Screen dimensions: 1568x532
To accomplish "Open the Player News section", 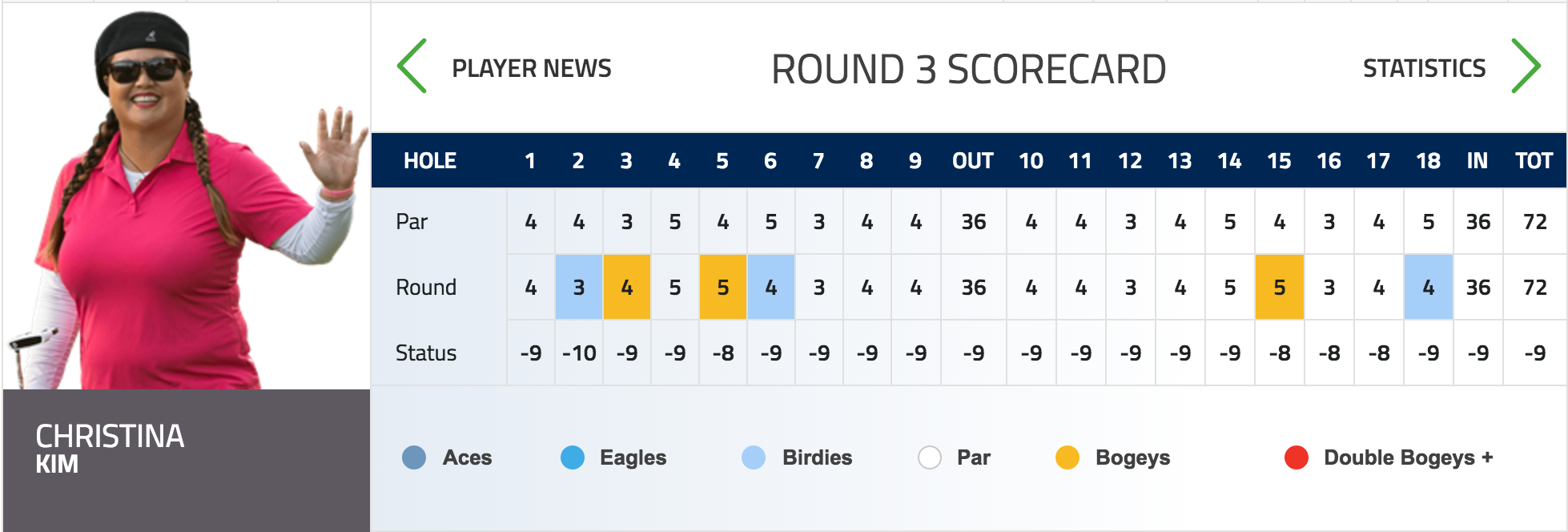I will [532, 69].
